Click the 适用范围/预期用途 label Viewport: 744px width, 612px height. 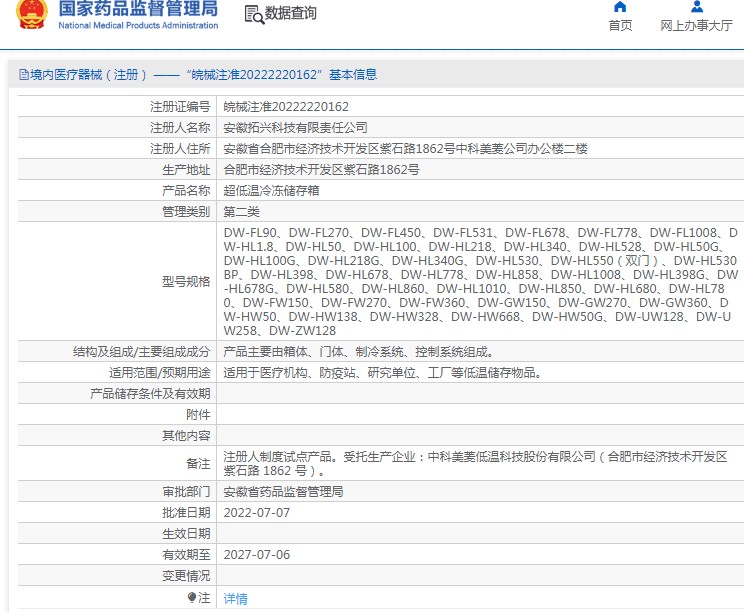159,372
